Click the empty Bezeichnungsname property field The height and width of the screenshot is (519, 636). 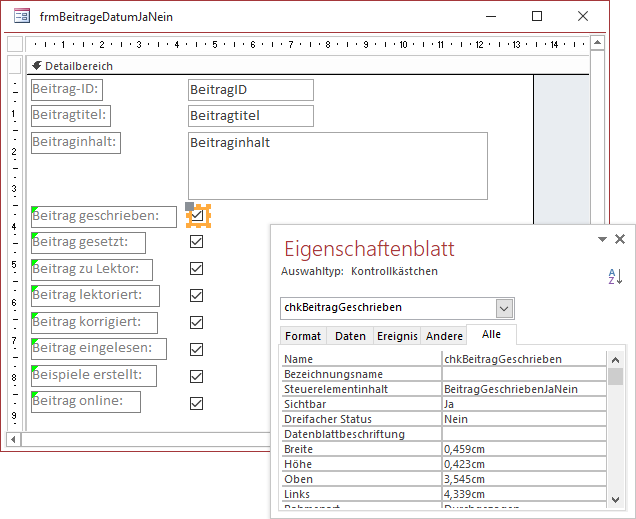coord(524,374)
